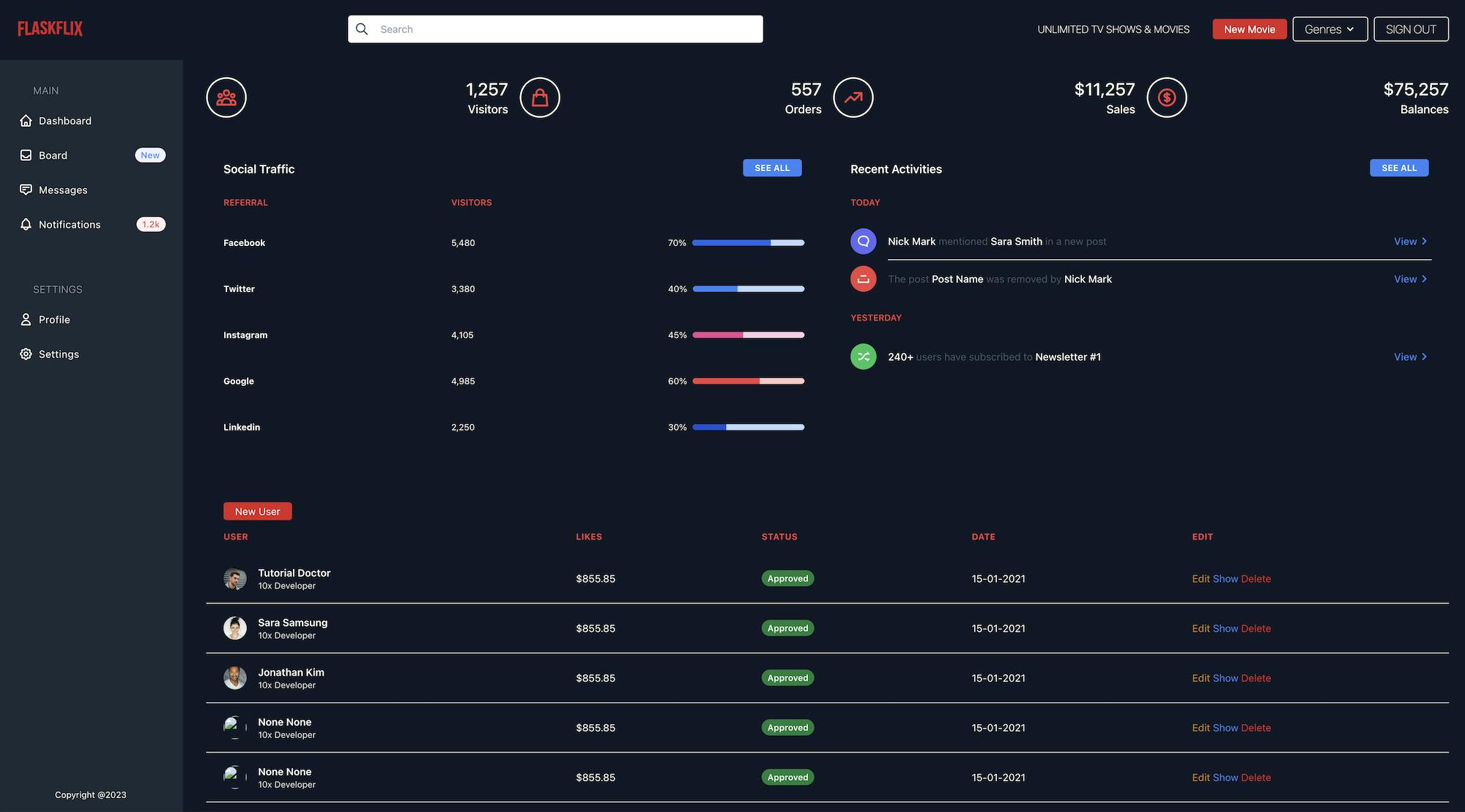Open Notifications in the sidebar
Viewport: 1465px width, 812px height.
click(x=92, y=224)
